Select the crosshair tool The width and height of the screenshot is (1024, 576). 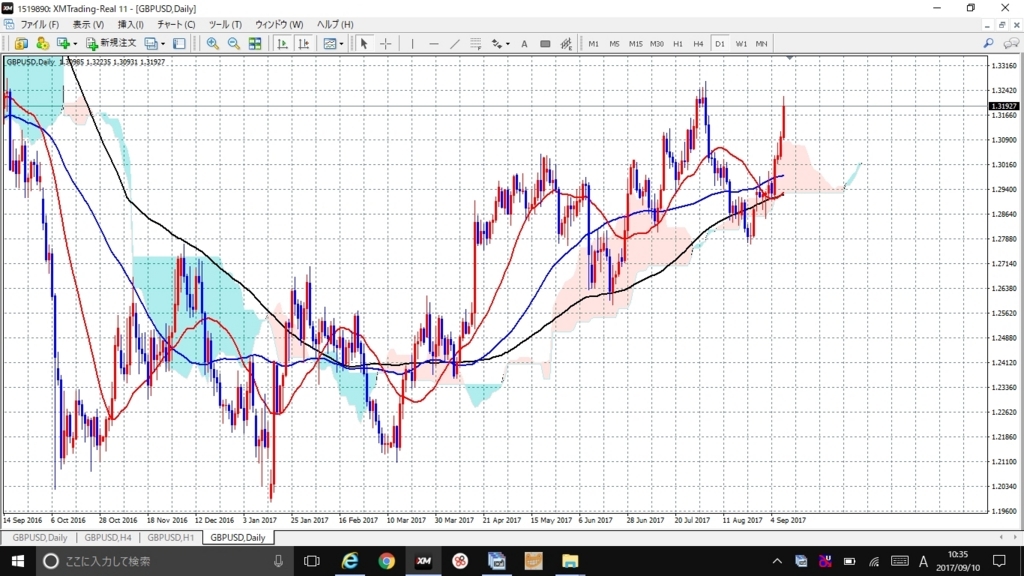(385, 44)
